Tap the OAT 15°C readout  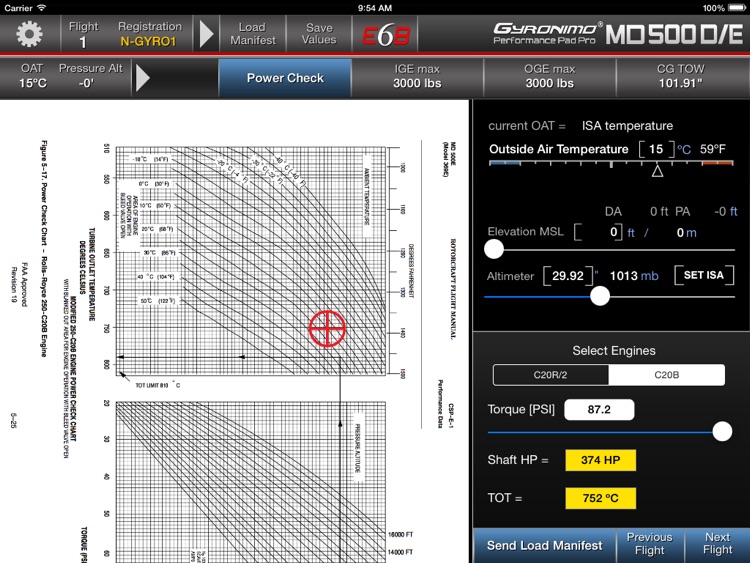[x=33, y=76]
